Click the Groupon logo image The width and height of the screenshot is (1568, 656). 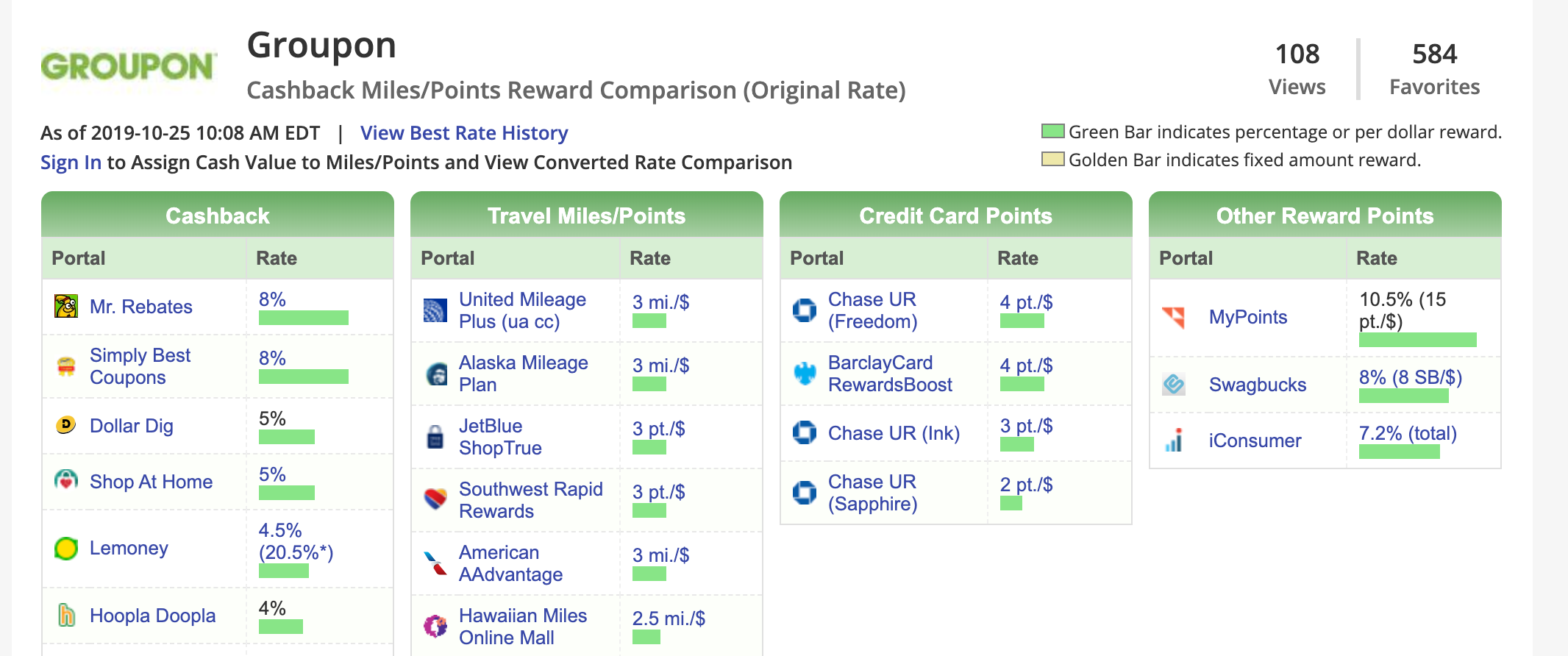point(129,67)
